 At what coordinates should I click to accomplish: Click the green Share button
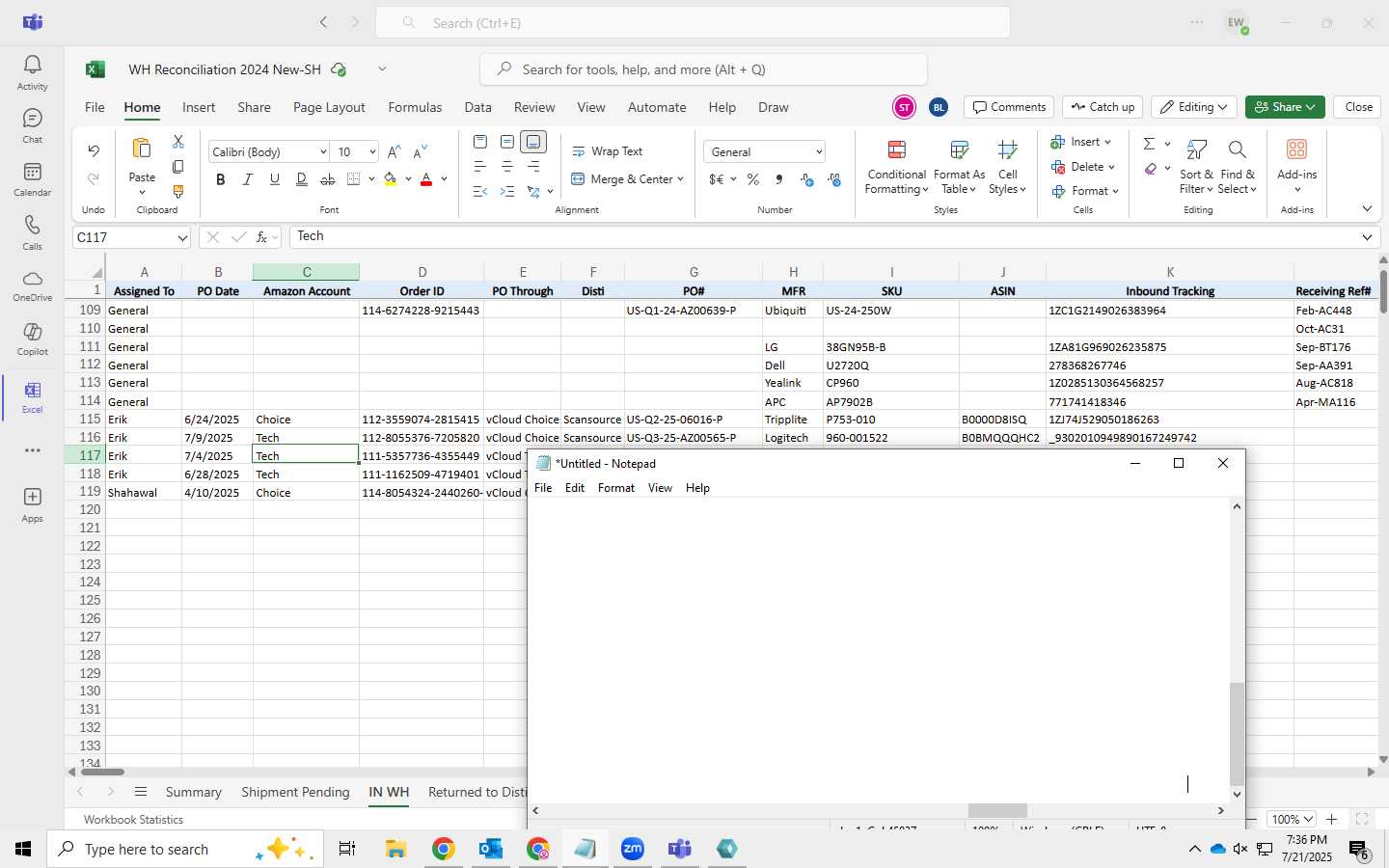point(1285,107)
